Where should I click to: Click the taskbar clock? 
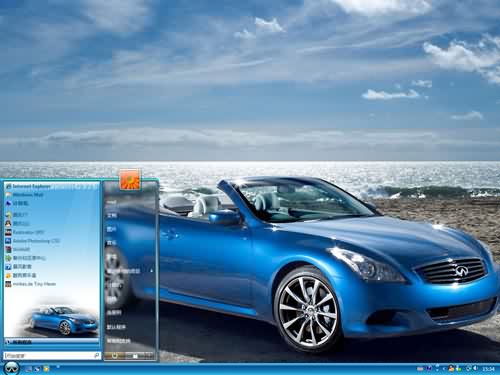click(x=488, y=369)
